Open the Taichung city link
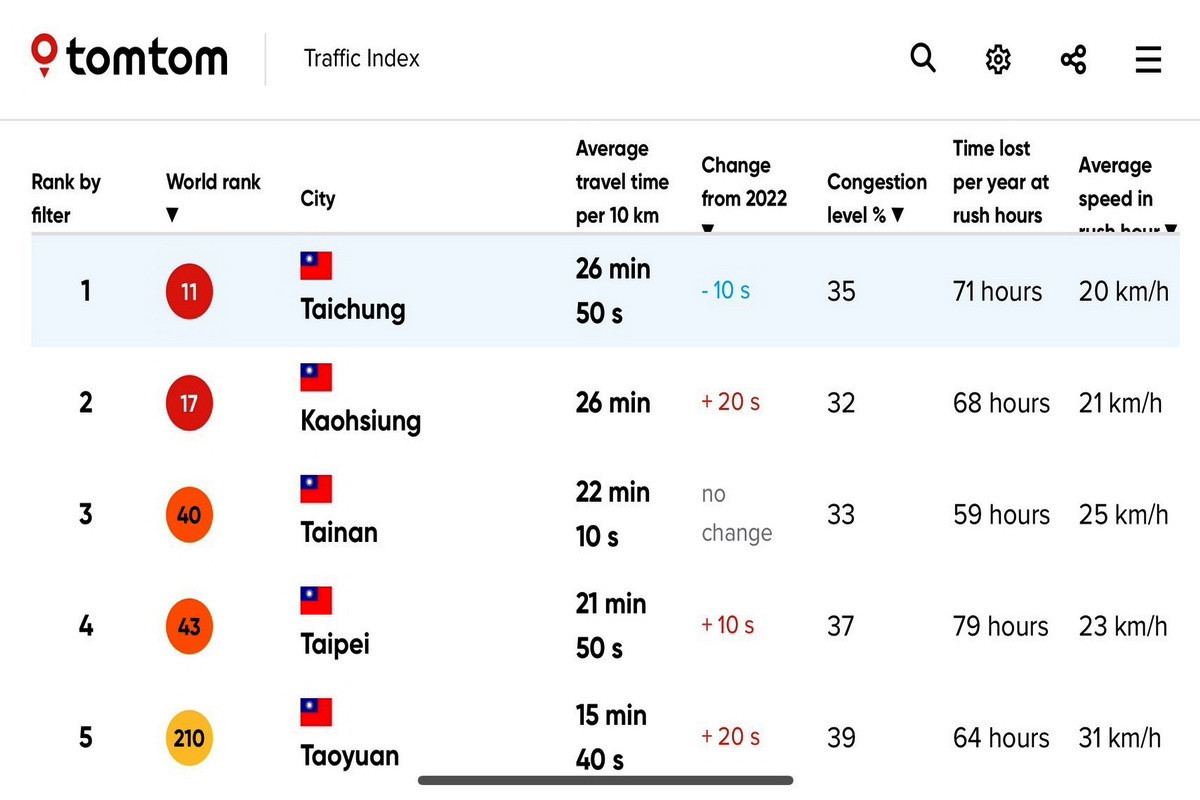Image resolution: width=1200 pixels, height=800 pixels. coord(352,309)
